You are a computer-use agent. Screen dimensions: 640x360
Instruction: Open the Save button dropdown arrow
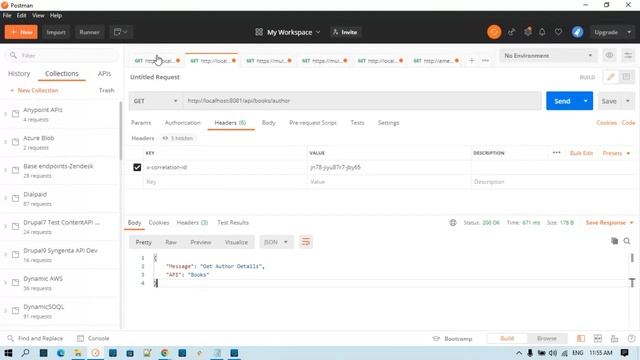click(628, 101)
